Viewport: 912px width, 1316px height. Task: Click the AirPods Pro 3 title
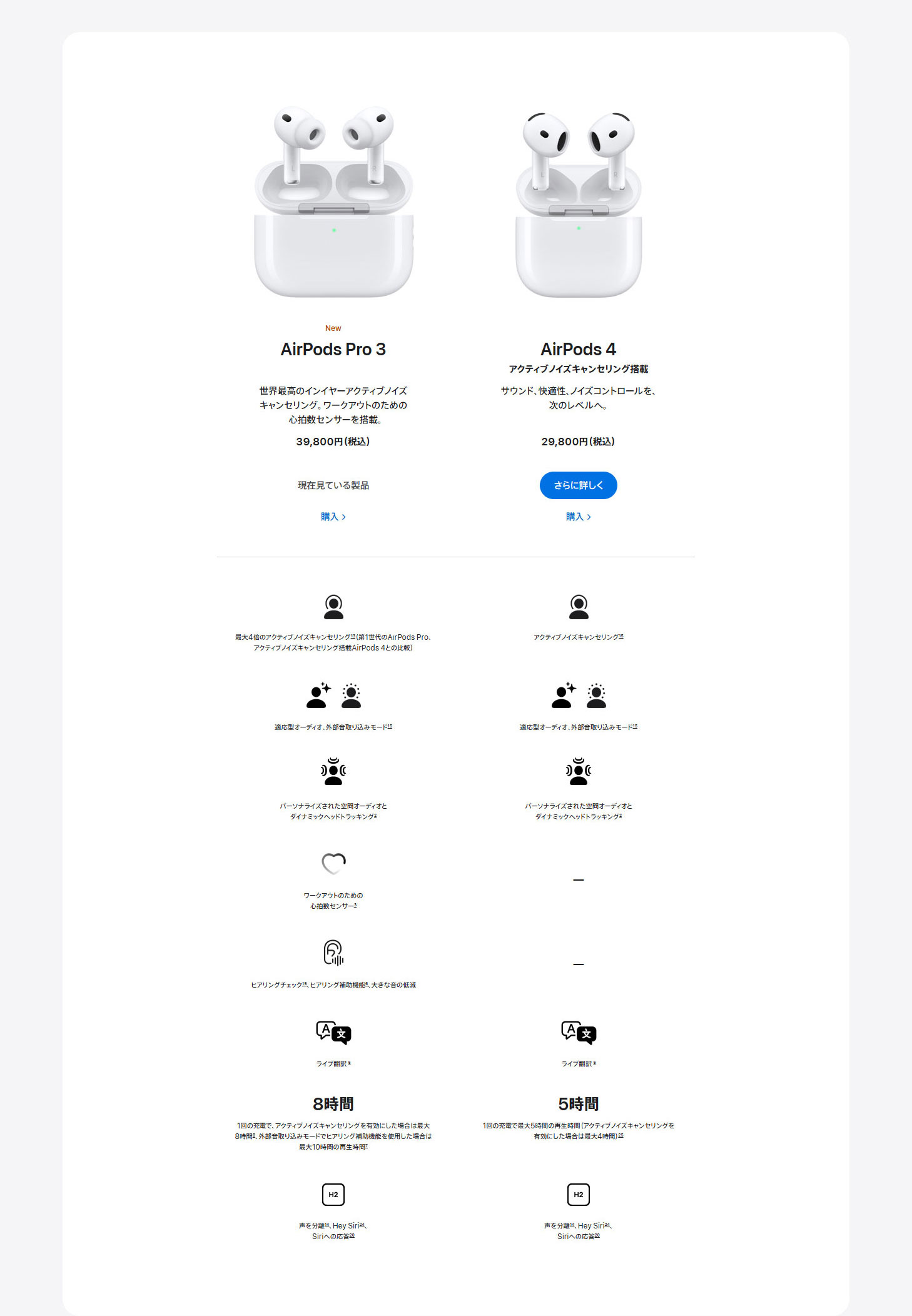pyautogui.click(x=333, y=349)
